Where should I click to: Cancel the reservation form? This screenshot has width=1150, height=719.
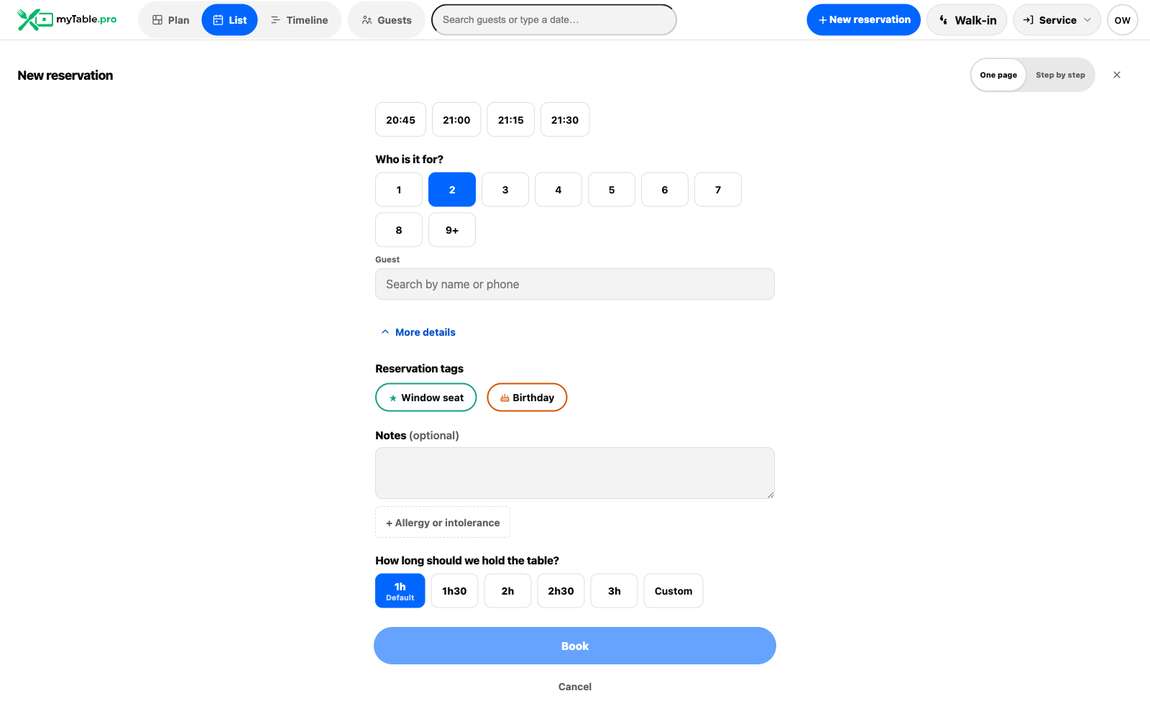(x=575, y=687)
